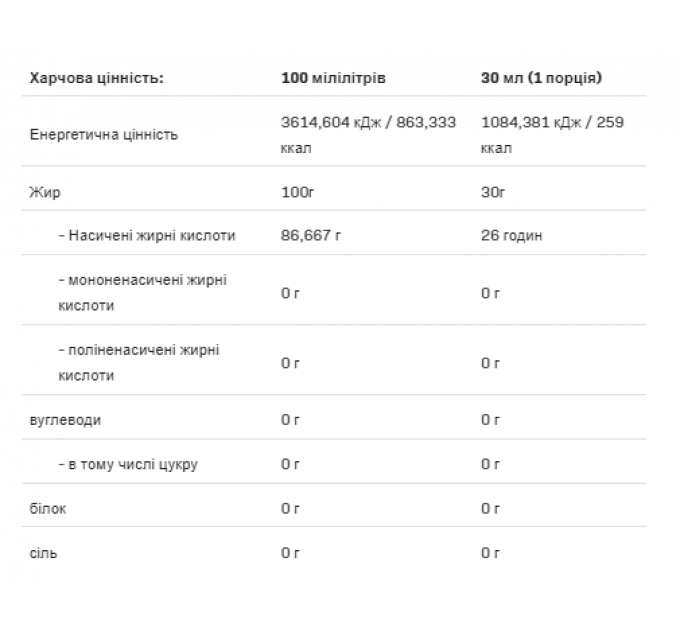Click the '1084,381 кДж / 259 ккал' value
This screenshot has width=680, height=630.
552,135
